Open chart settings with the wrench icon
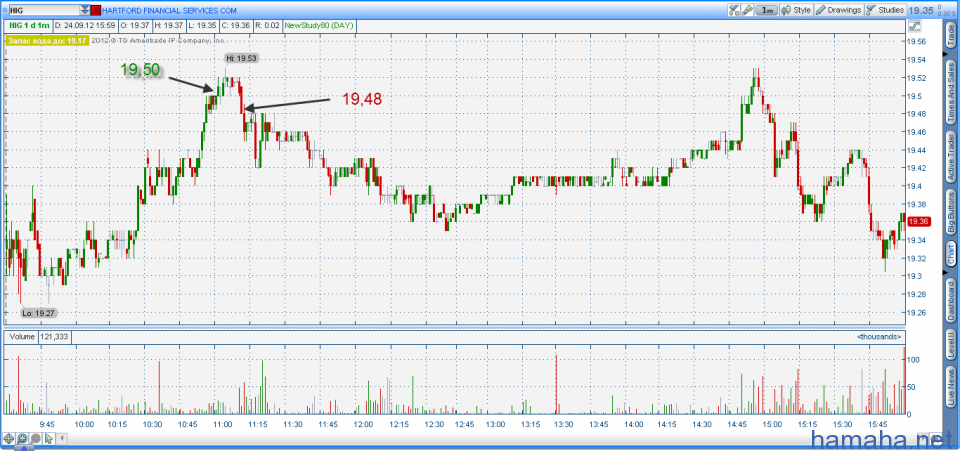960x451 pixels. (x=748, y=10)
